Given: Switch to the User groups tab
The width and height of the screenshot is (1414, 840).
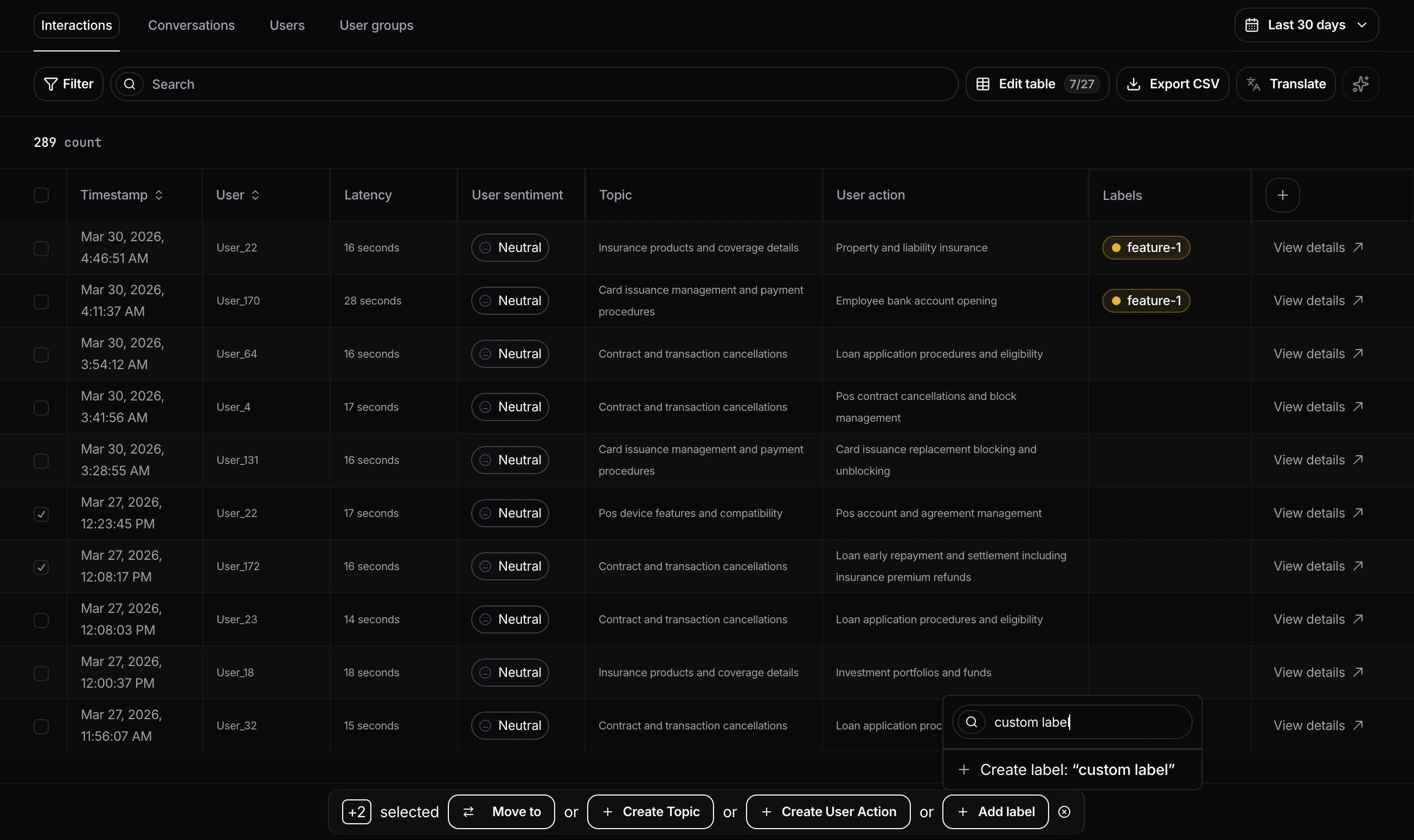Looking at the screenshot, I should point(376,25).
